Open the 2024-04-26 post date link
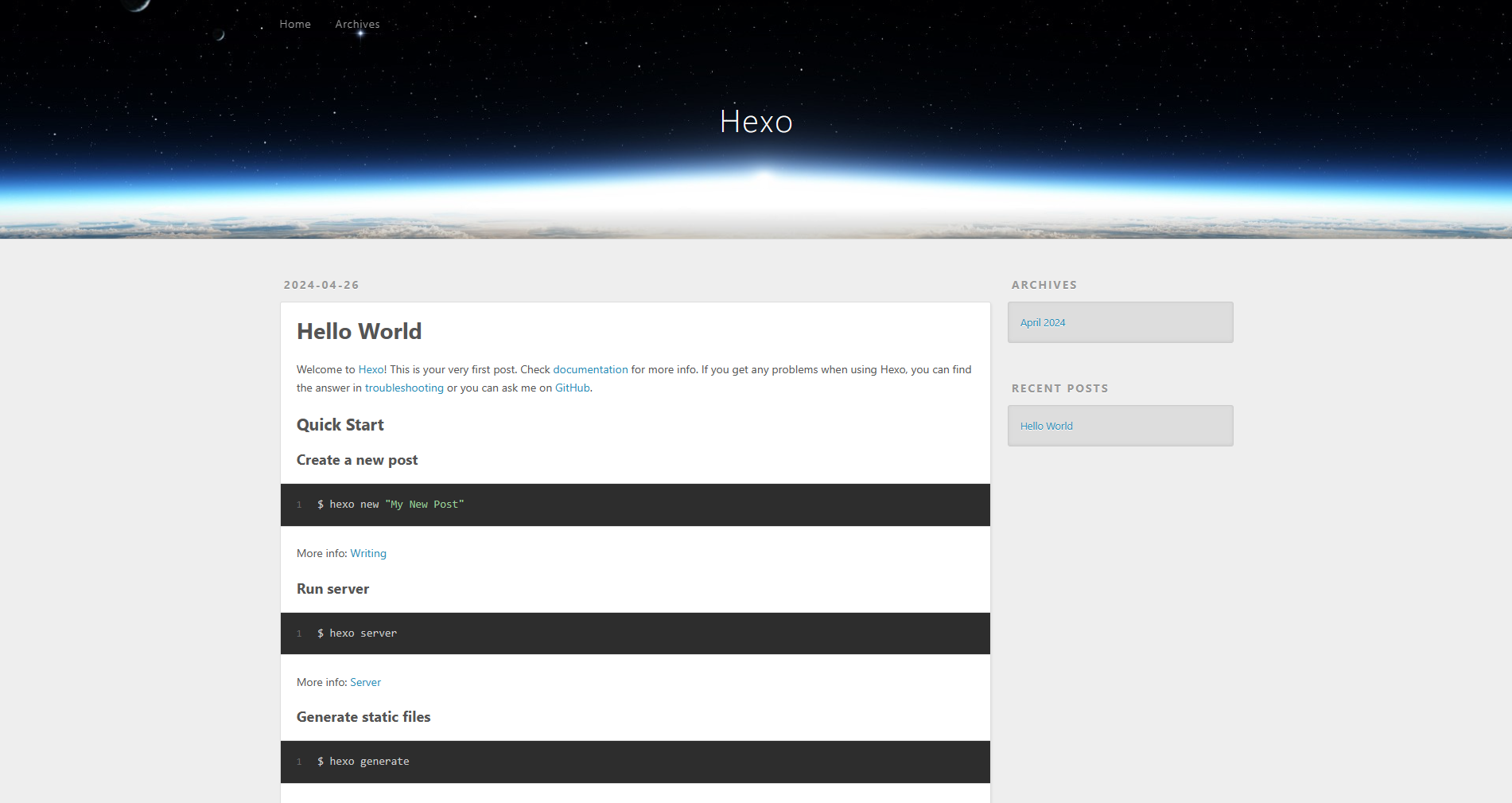Viewport: 1512px width, 803px height. point(321,285)
